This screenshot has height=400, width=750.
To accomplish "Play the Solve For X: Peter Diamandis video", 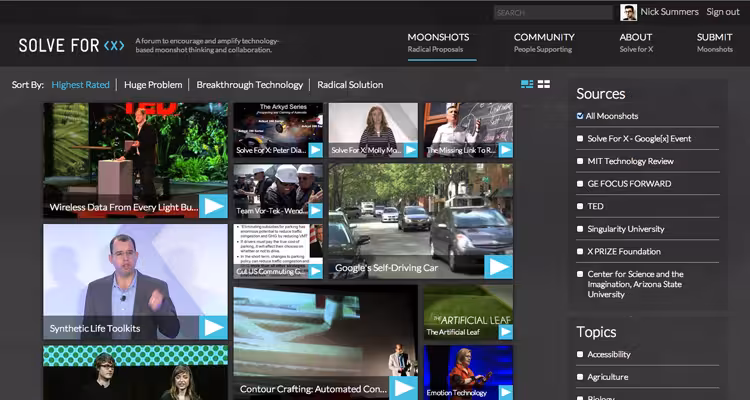I will [316, 150].
